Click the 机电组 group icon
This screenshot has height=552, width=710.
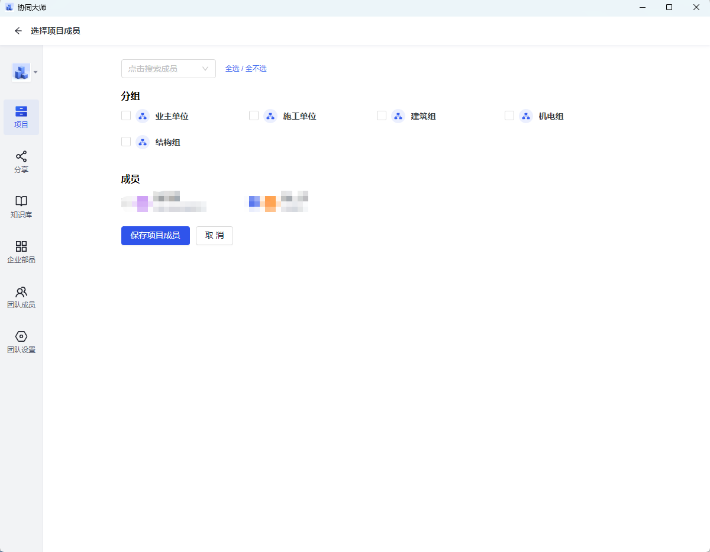click(x=525, y=116)
